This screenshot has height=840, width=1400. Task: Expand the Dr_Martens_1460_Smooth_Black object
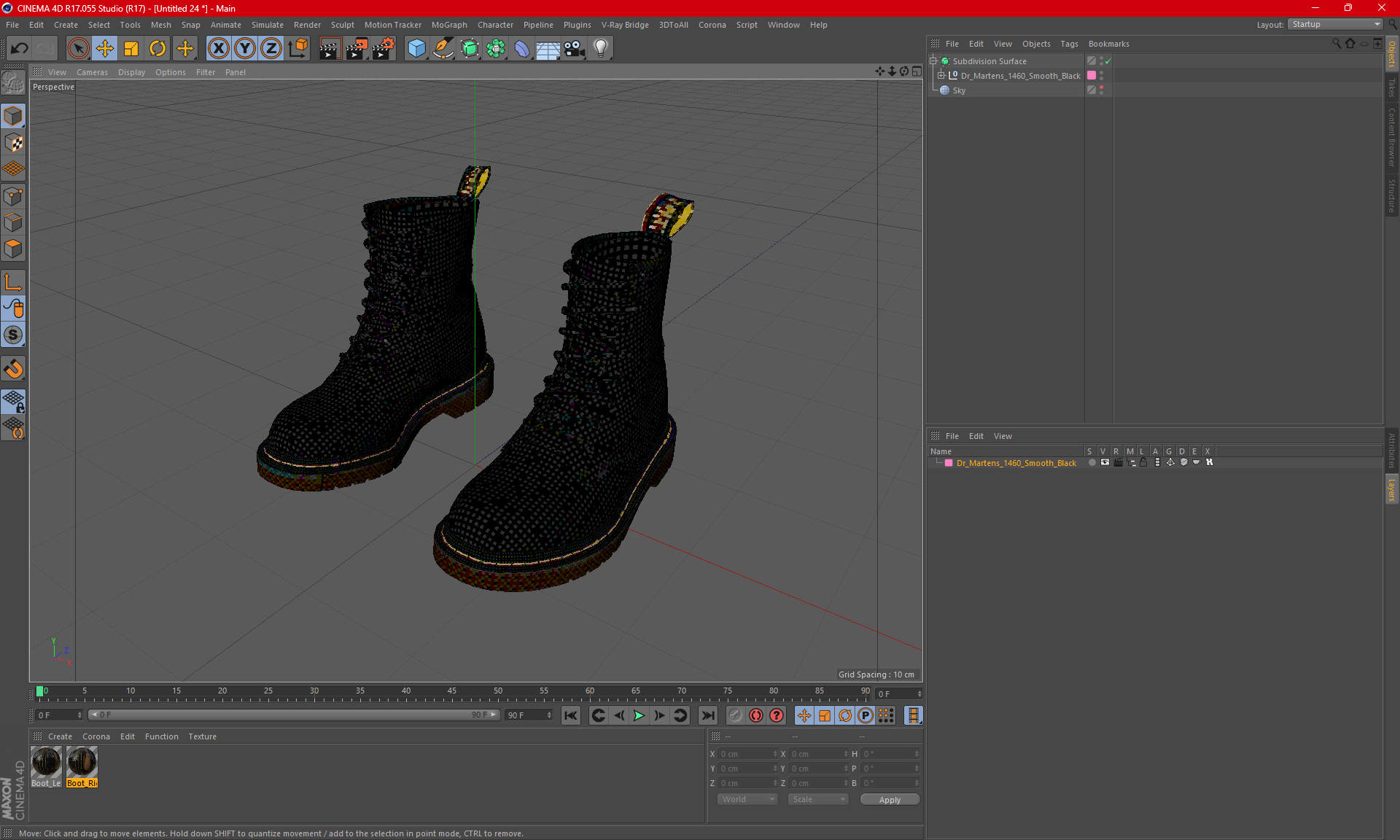(941, 75)
